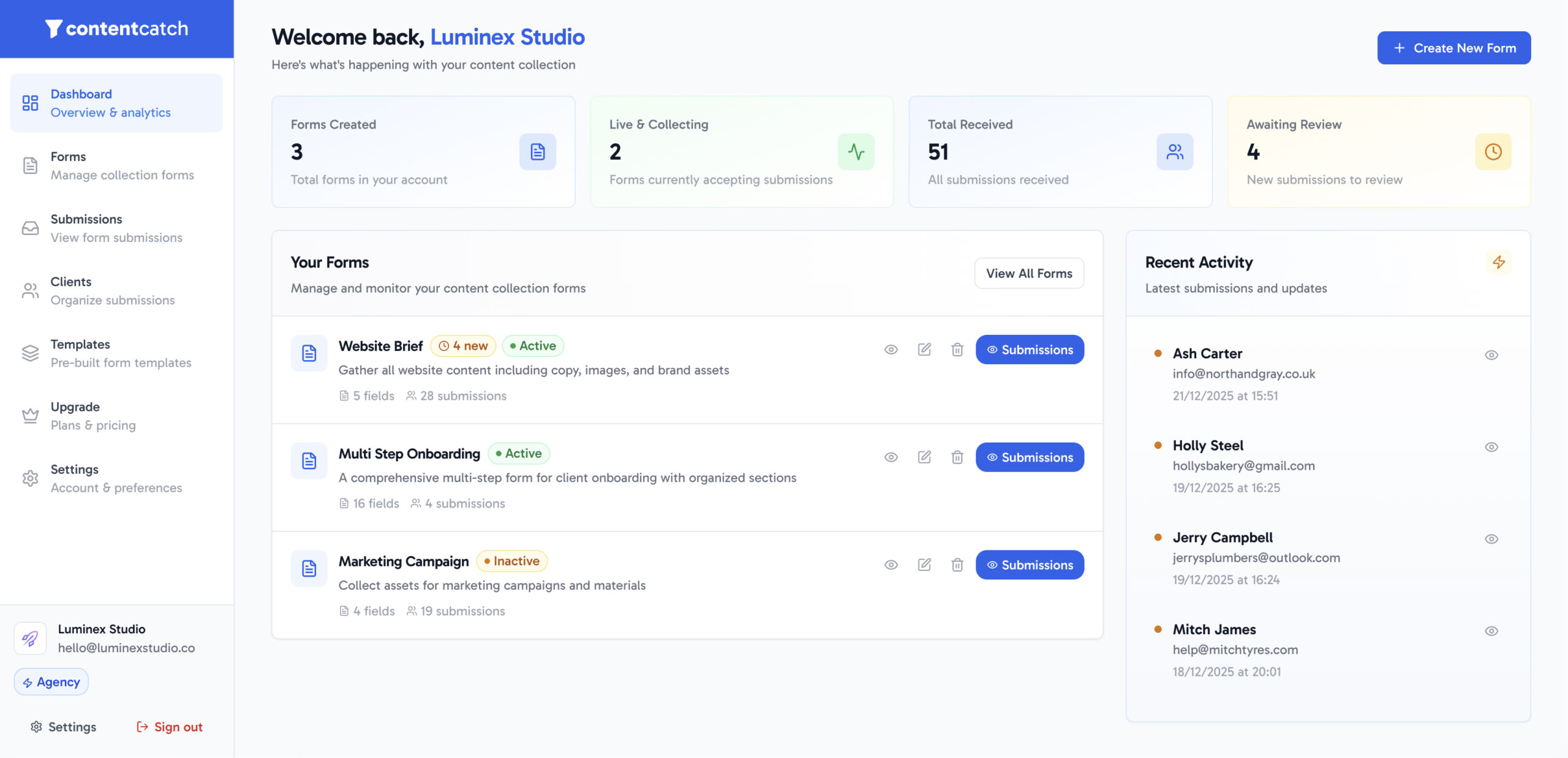
Task: Click the edit icon for Website Brief
Action: [924, 350]
